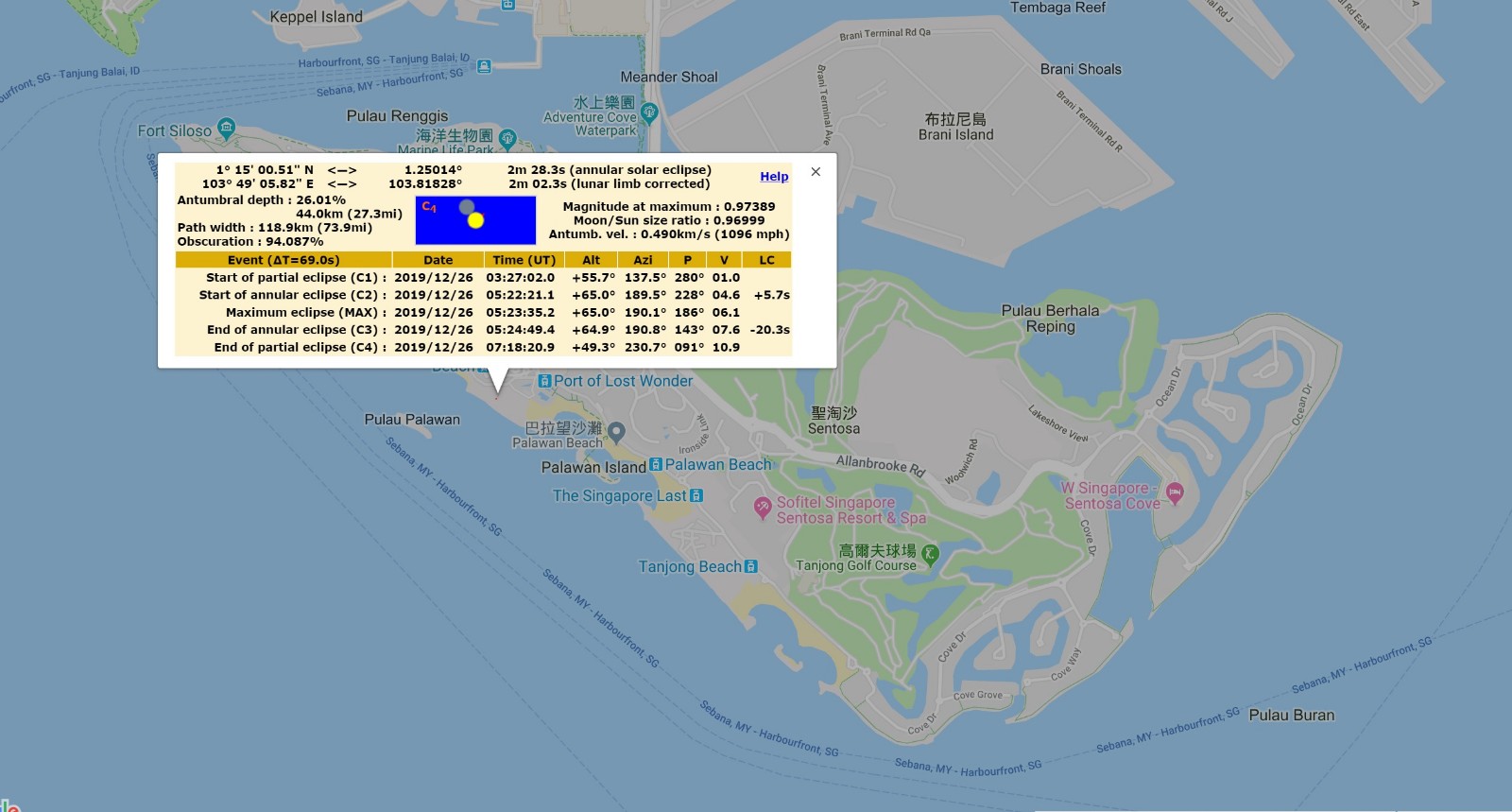Click the 05:23:35.2 maximum eclipse time
Viewport: 1512px width, 812px height.
click(x=521, y=313)
